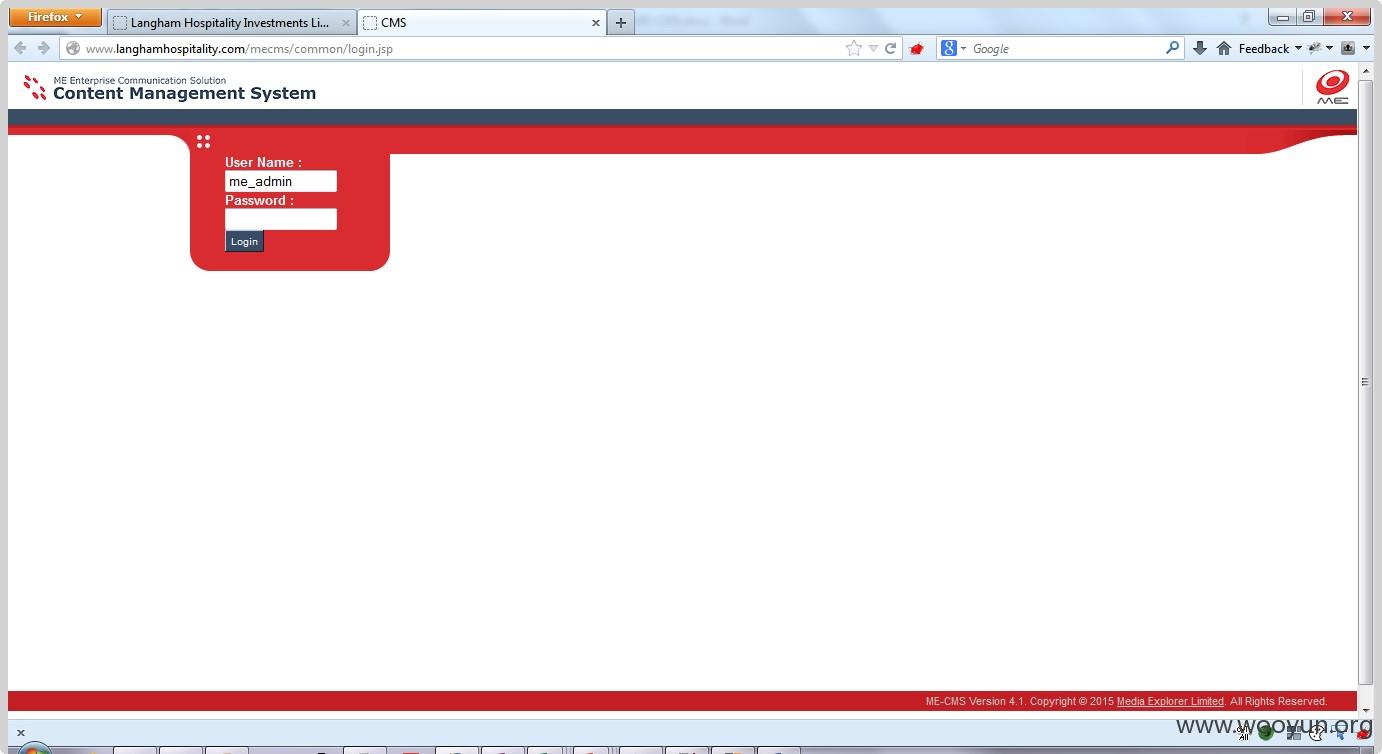Open the Google search engine selector
This screenshot has height=754, width=1382.
(953, 48)
